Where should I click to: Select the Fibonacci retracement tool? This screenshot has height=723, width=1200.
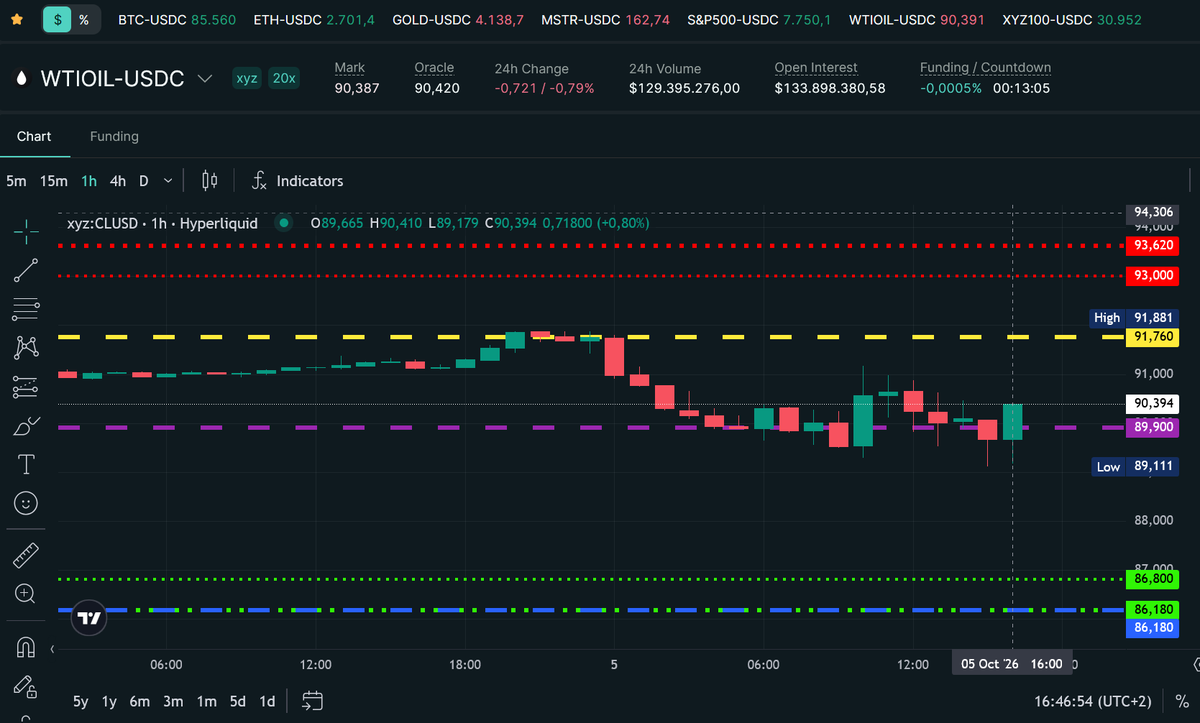click(x=27, y=308)
